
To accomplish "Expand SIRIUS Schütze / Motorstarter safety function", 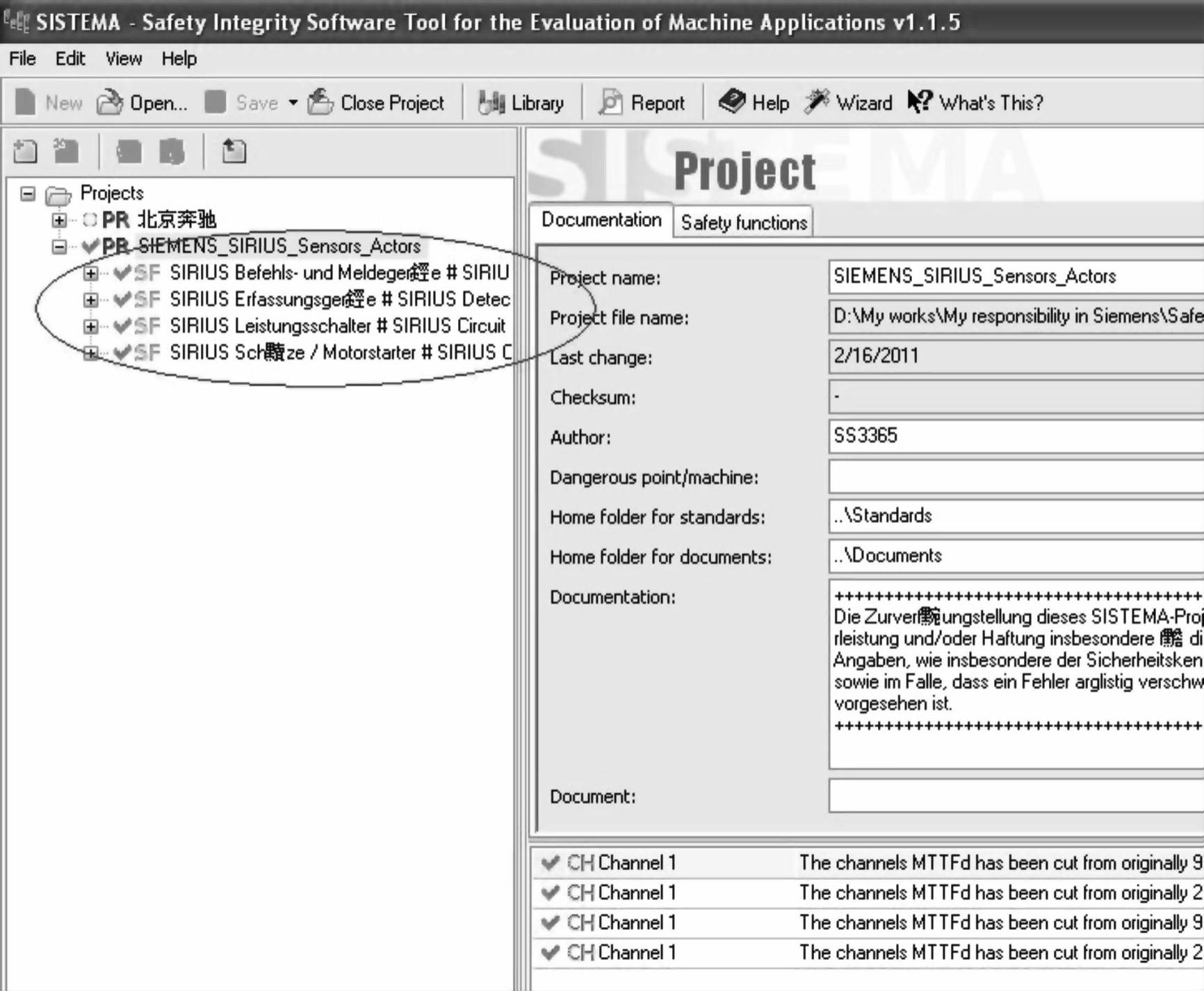I will pyautogui.click(x=90, y=353).
